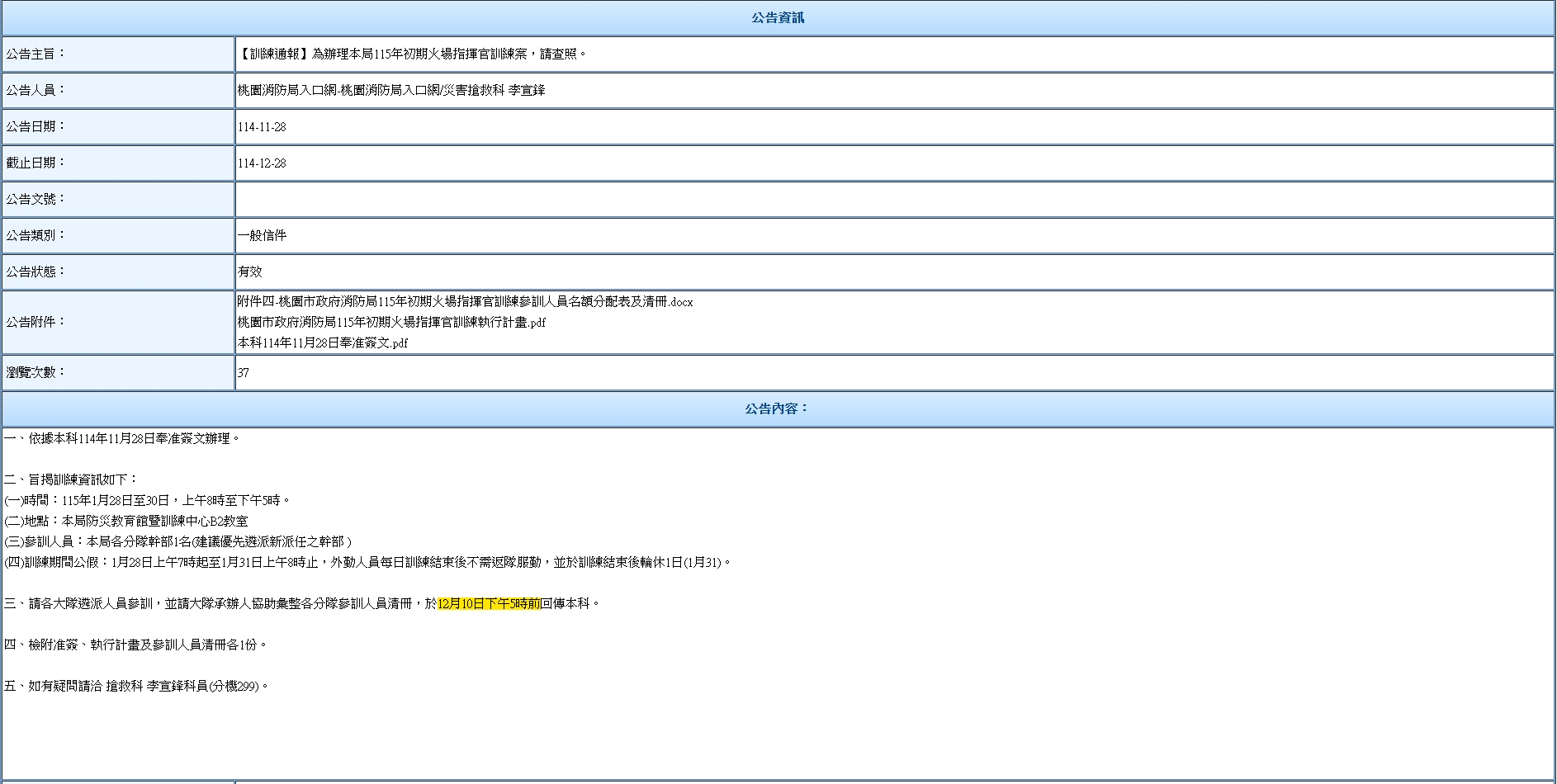Click the 公告人員 value with 李宣鋒

(391, 91)
